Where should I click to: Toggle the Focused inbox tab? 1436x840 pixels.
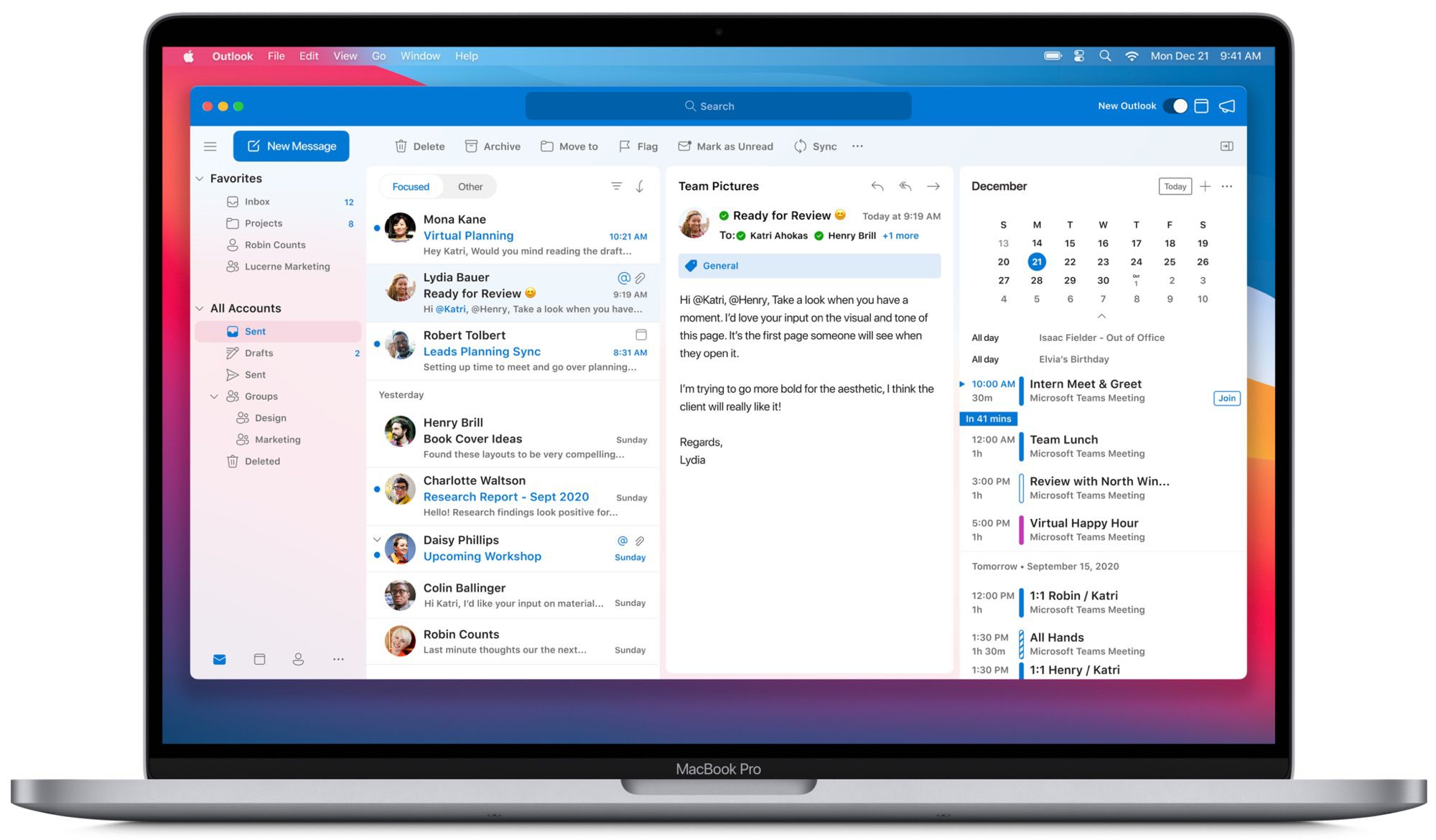[x=410, y=186]
